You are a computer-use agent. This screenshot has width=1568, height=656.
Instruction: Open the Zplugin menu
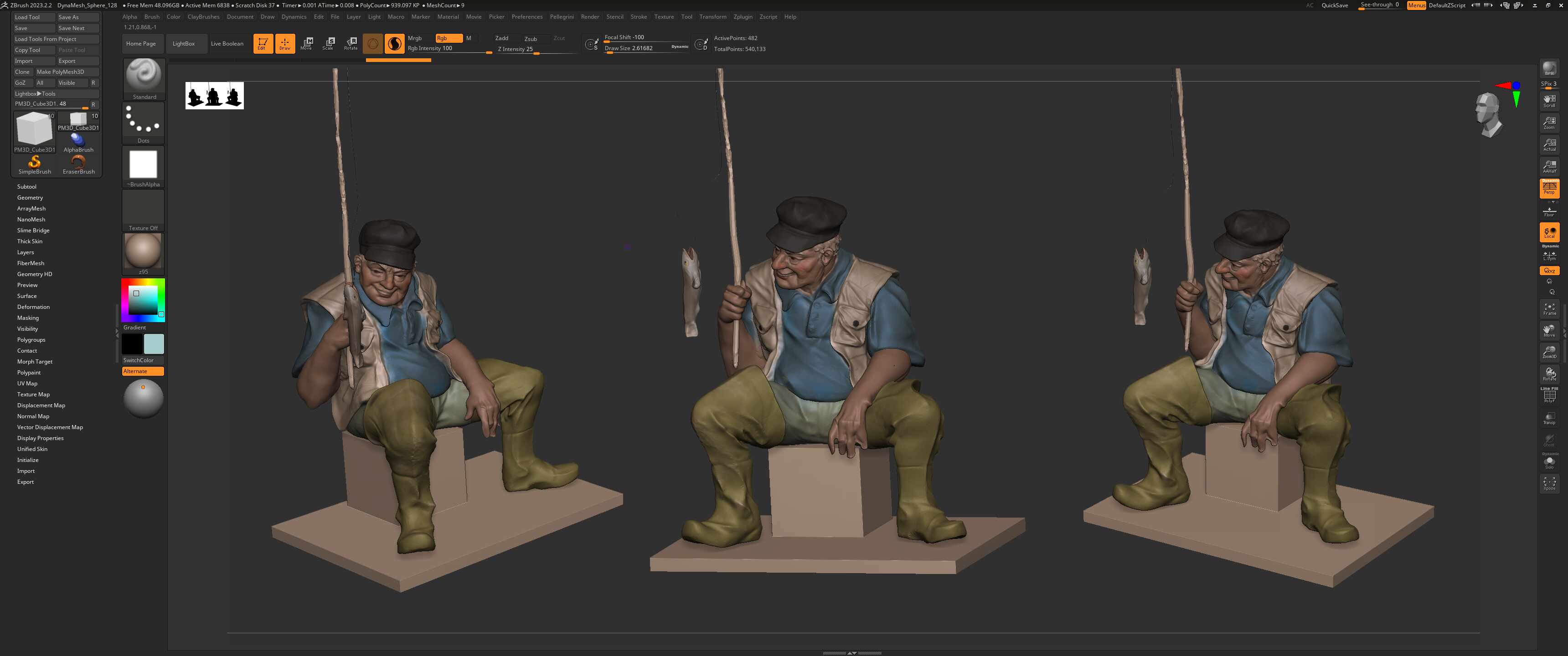click(x=743, y=16)
